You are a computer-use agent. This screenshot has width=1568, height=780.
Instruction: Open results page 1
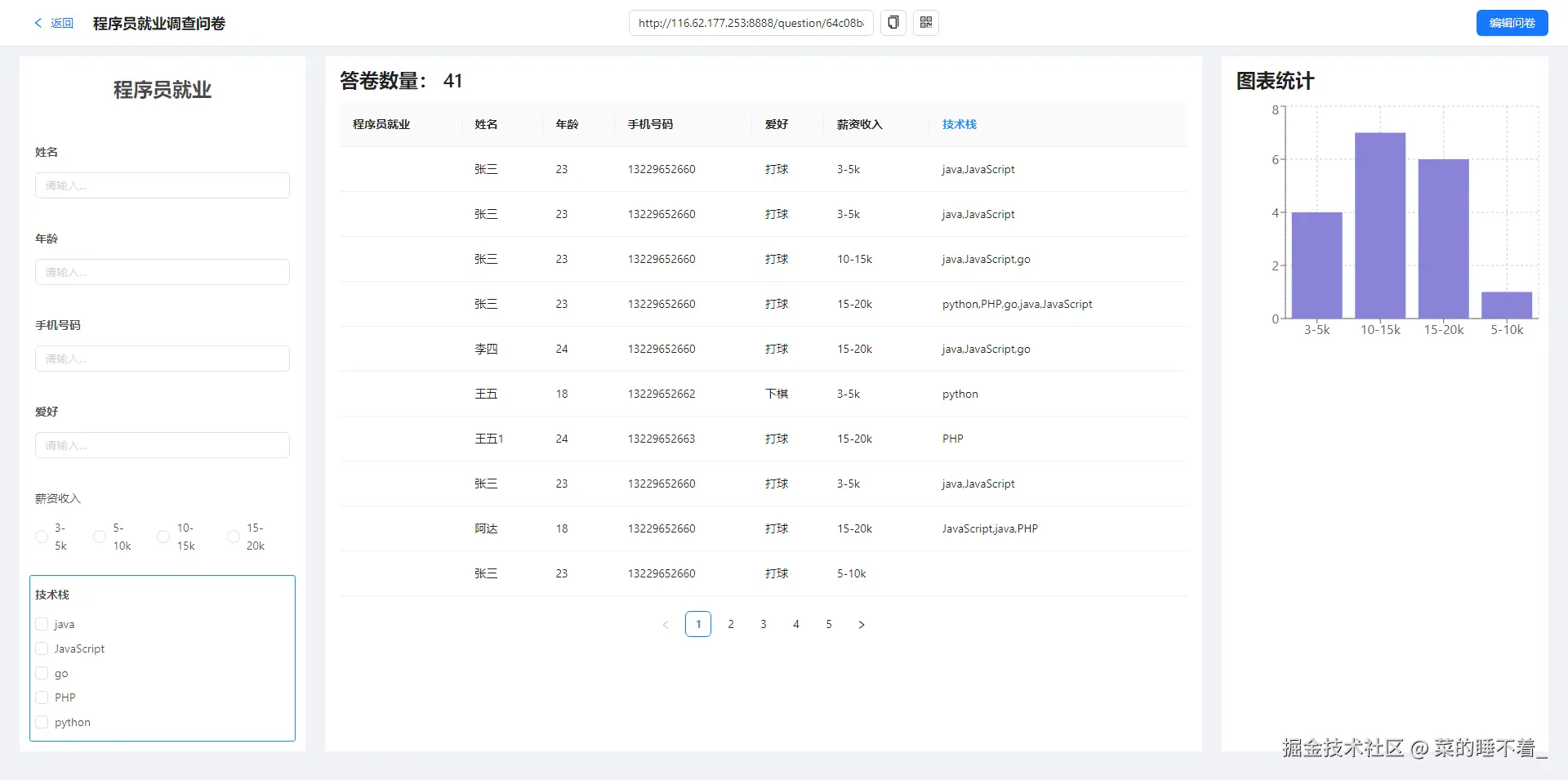pos(698,624)
